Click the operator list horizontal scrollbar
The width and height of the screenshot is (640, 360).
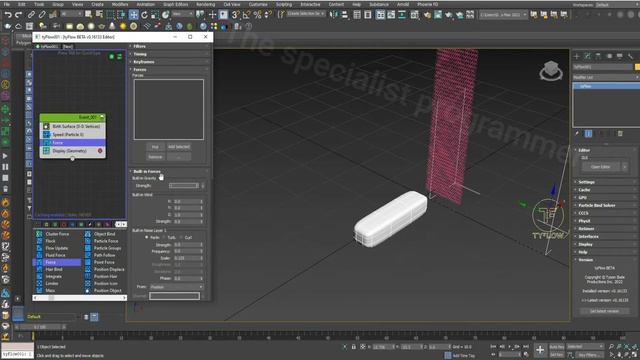pyautogui.click(x=80, y=298)
